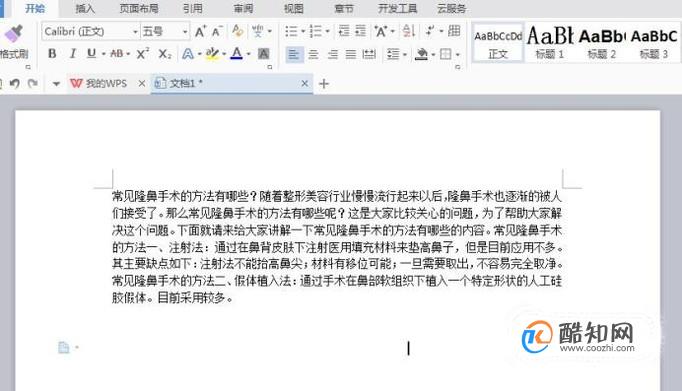The width and height of the screenshot is (682, 391).
Task: Click the character shading icon
Action: [263, 54]
